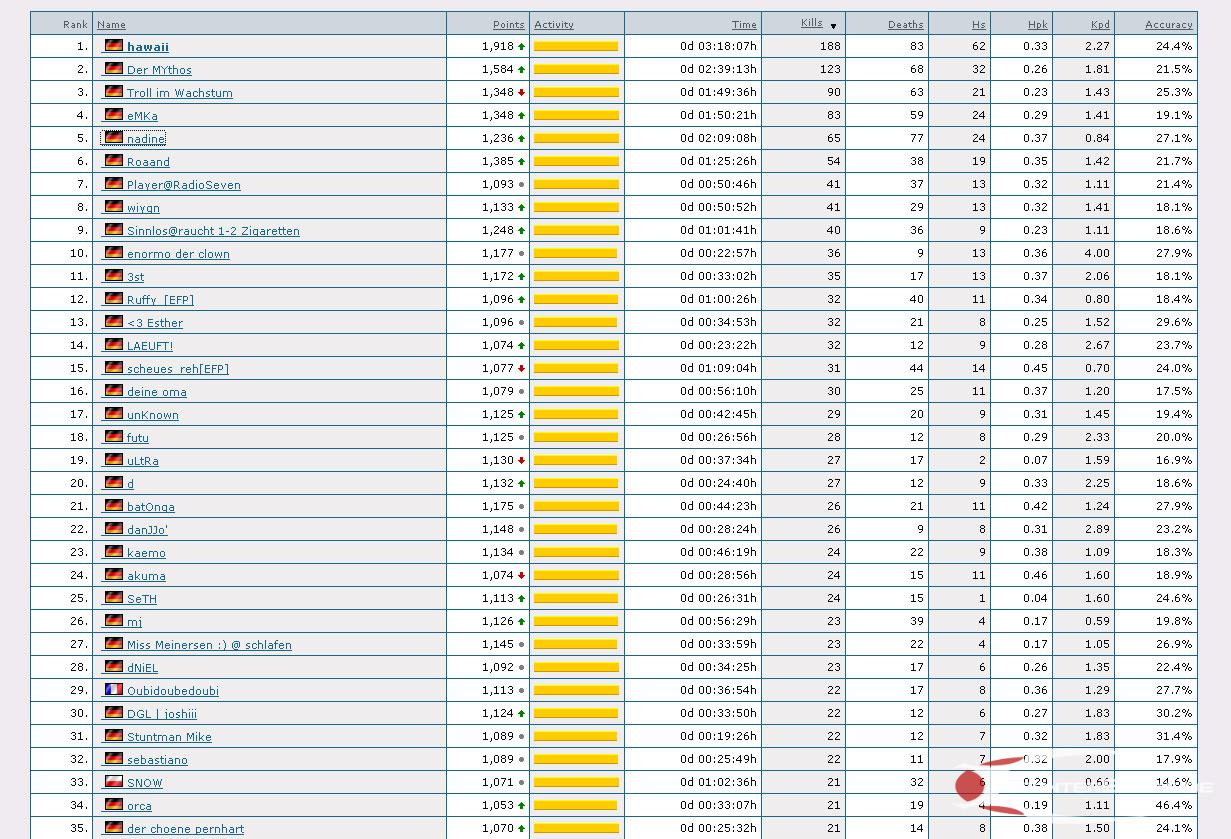Open Sinnlos@raucht 1-2 Zigaretten player page

click(213, 231)
